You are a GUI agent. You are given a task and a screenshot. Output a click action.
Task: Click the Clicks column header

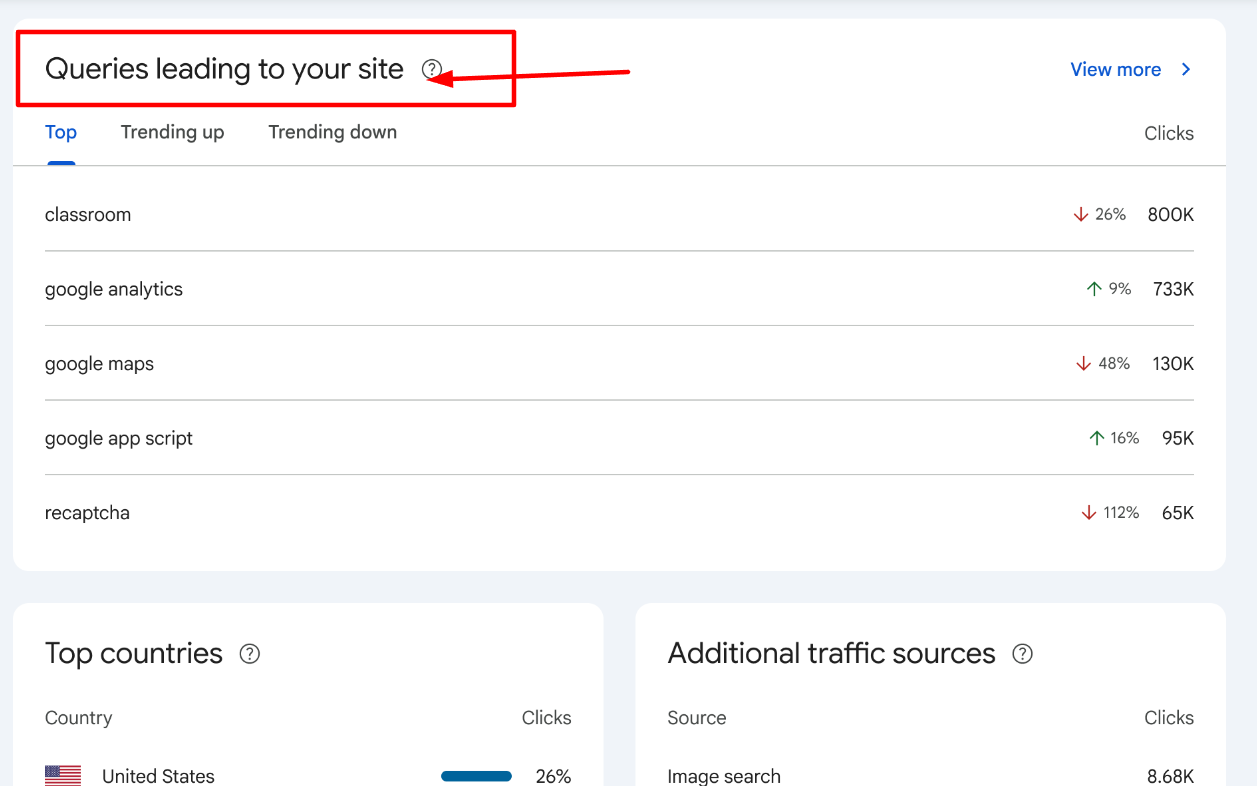coord(1168,132)
